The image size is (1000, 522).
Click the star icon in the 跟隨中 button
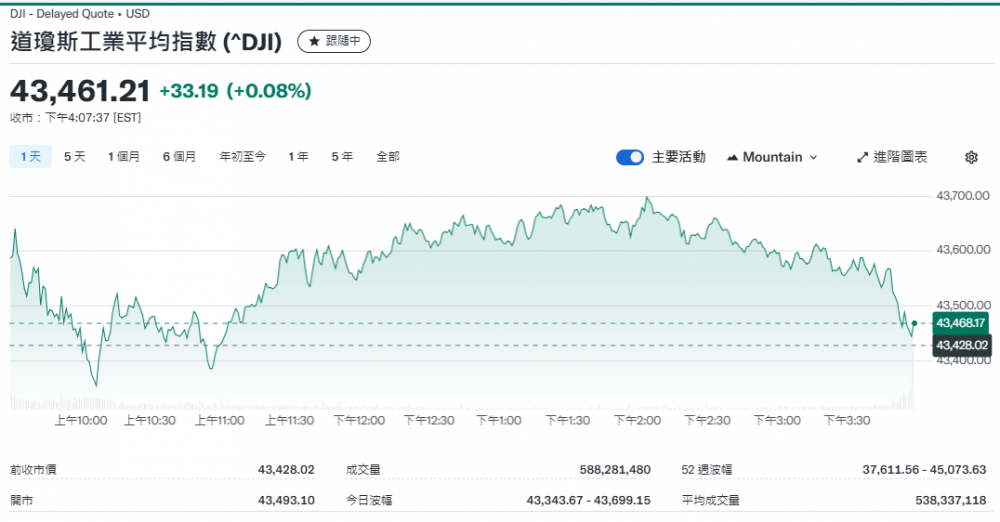[x=314, y=41]
